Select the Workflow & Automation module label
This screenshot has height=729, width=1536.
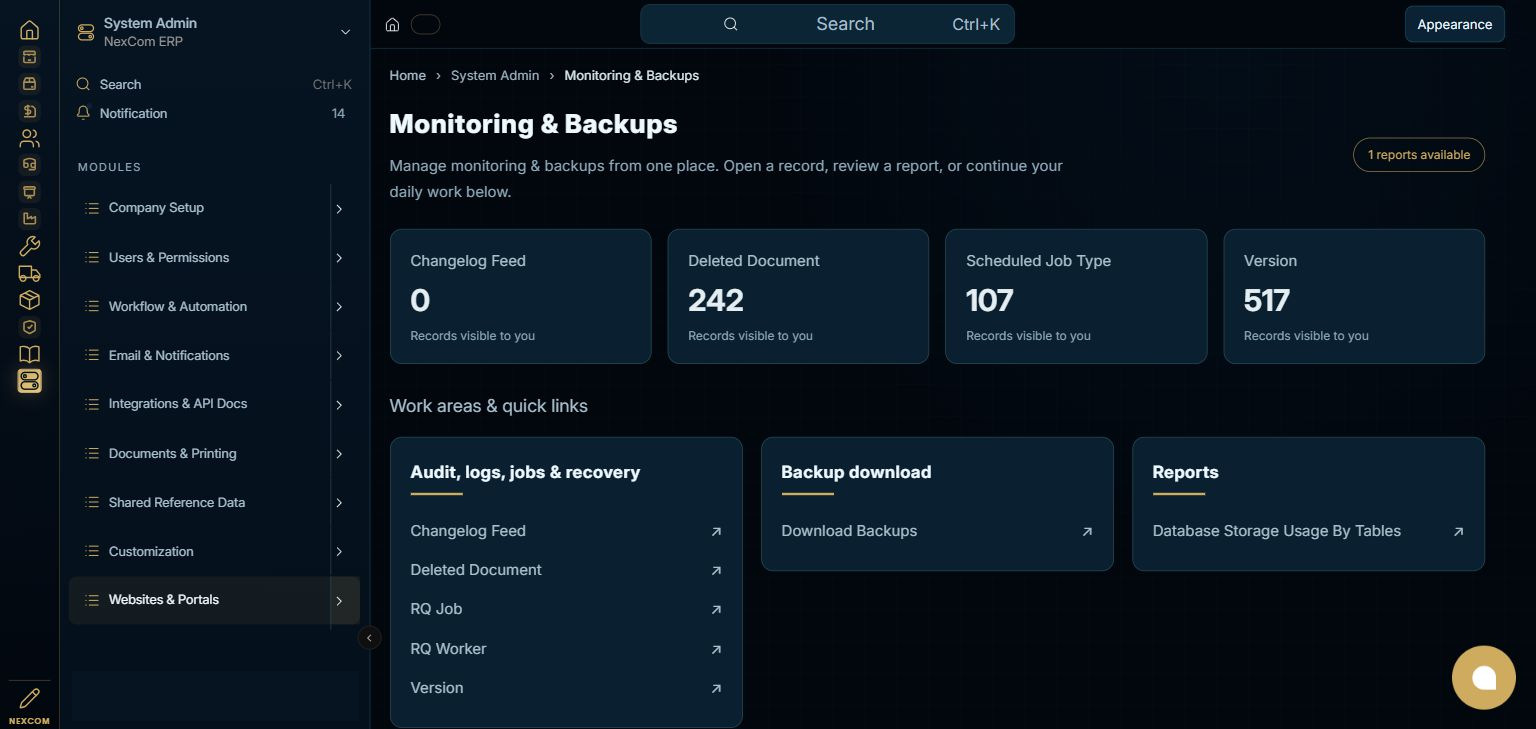178,306
